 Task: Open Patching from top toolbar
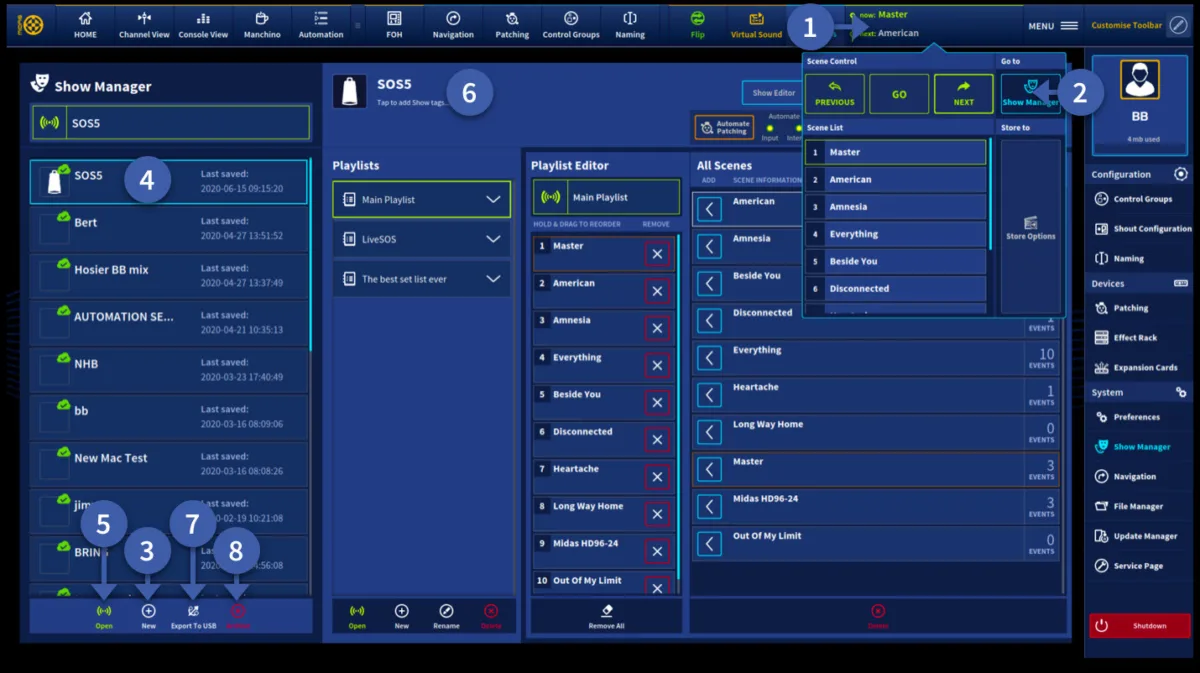[x=512, y=25]
